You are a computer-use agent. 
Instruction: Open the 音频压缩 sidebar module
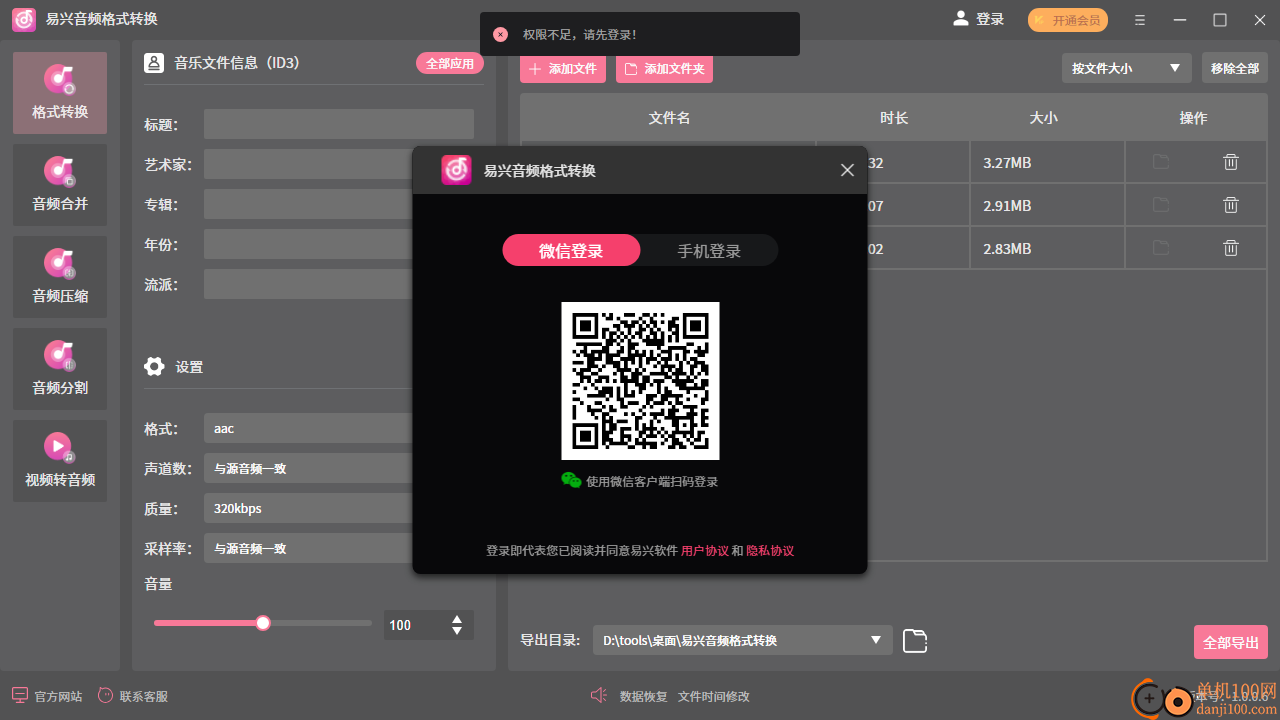60,277
